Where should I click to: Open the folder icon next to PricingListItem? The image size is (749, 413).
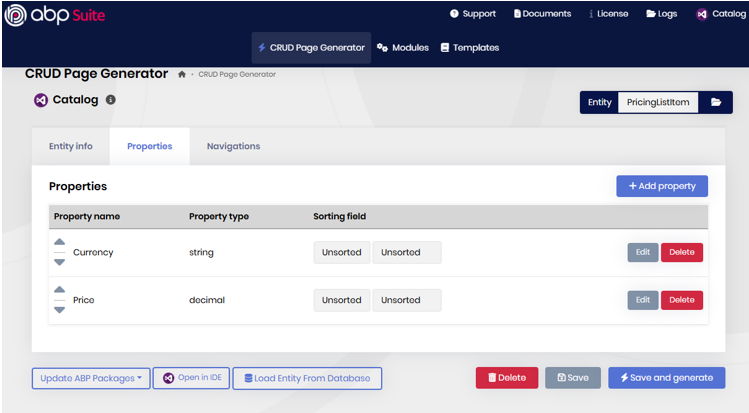click(716, 102)
